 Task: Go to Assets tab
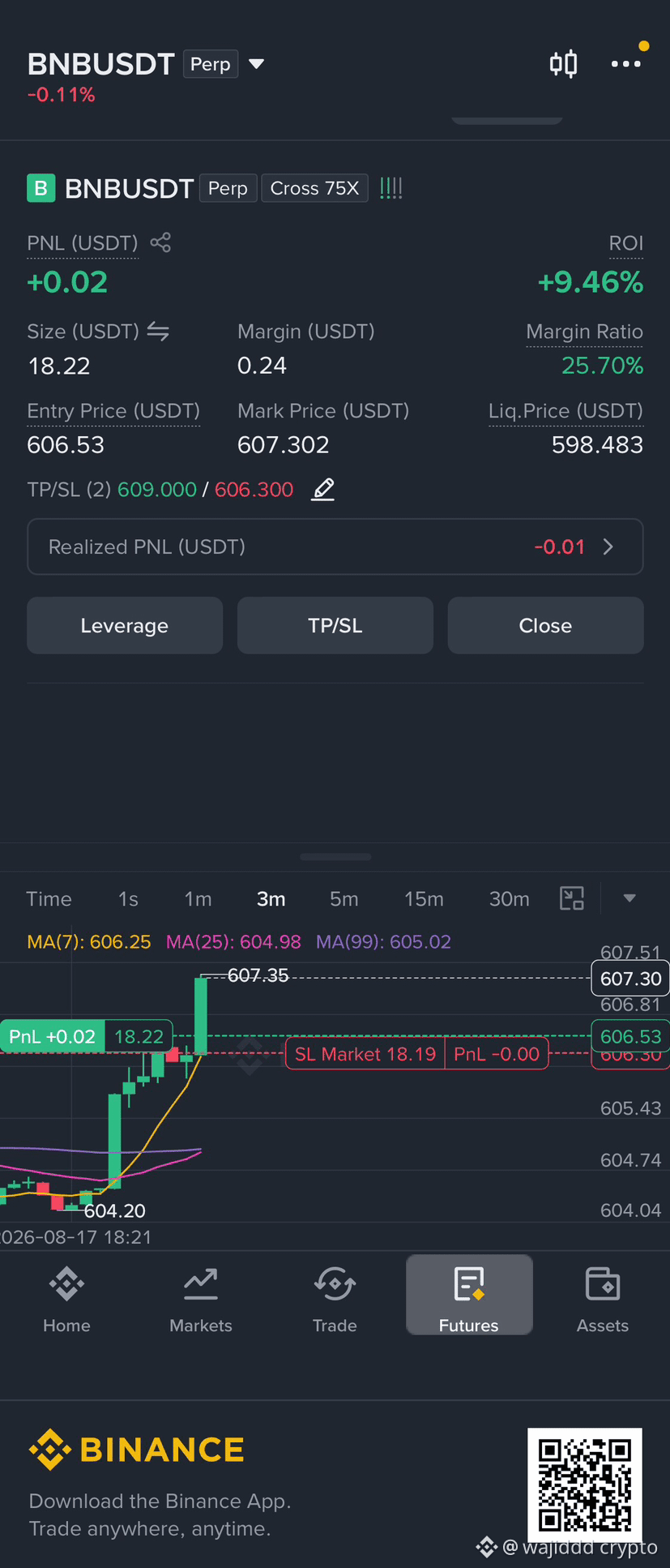pyautogui.click(x=603, y=1300)
